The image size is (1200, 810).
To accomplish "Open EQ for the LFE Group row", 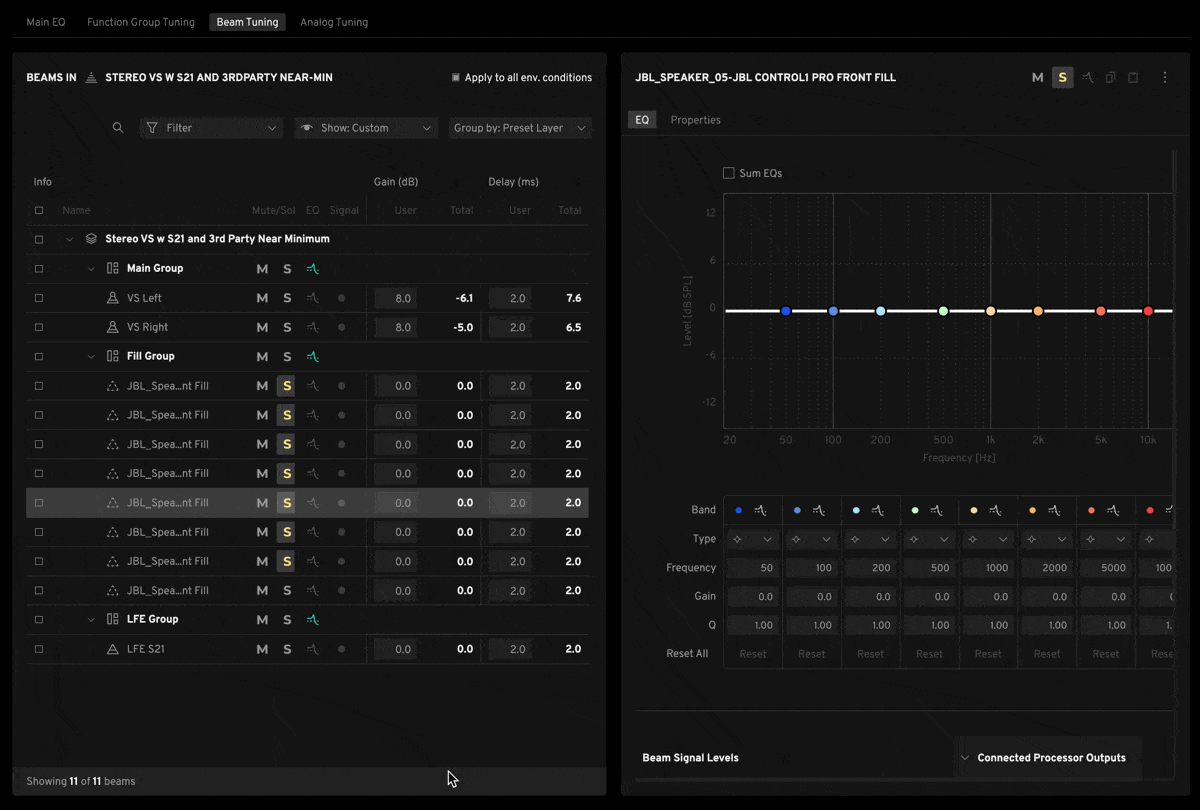I will (313, 620).
